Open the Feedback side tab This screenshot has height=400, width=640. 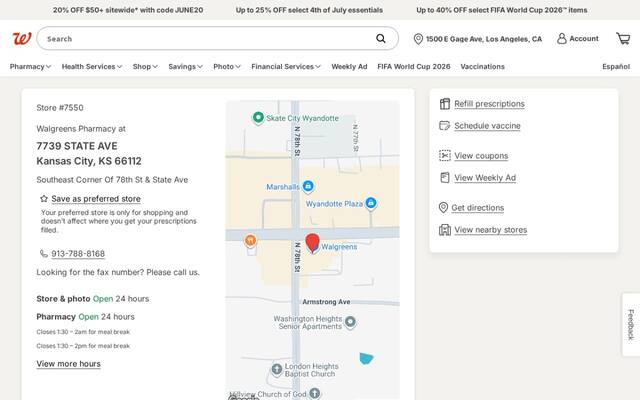tap(631, 324)
